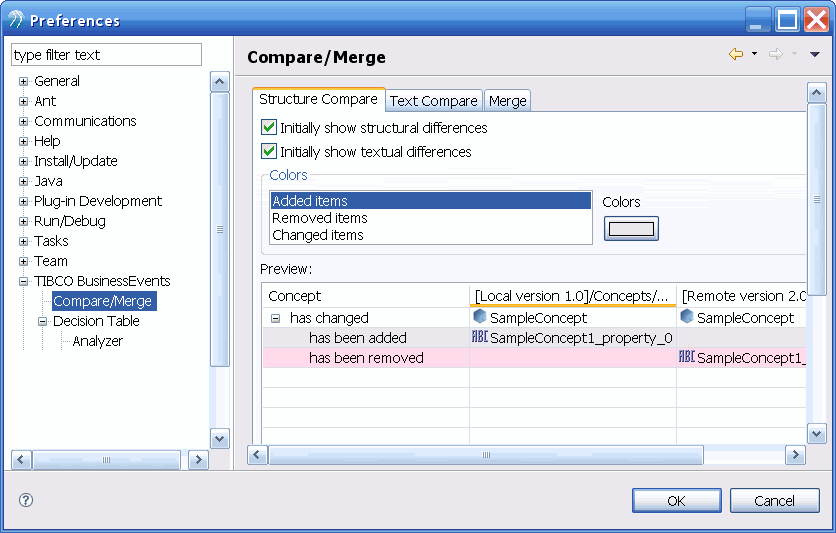The height and width of the screenshot is (533, 836).
Task: Switch to the Text Compare tab
Action: pyautogui.click(x=433, y=101)
